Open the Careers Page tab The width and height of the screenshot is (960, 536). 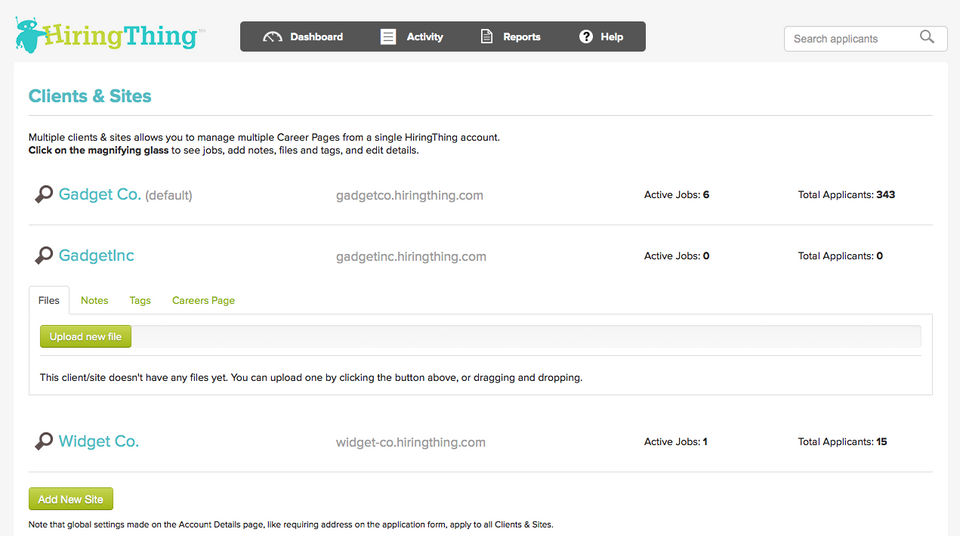[203, 300]
